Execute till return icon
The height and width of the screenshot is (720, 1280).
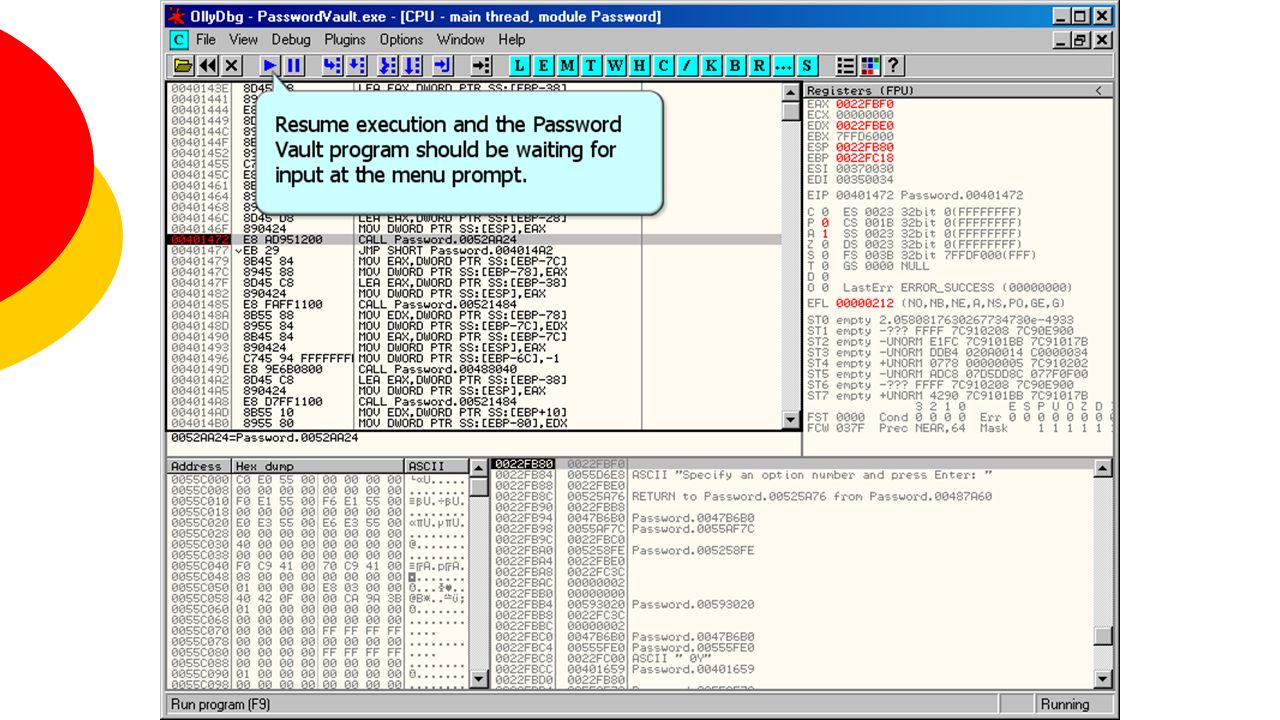click(x=443, y=66)
